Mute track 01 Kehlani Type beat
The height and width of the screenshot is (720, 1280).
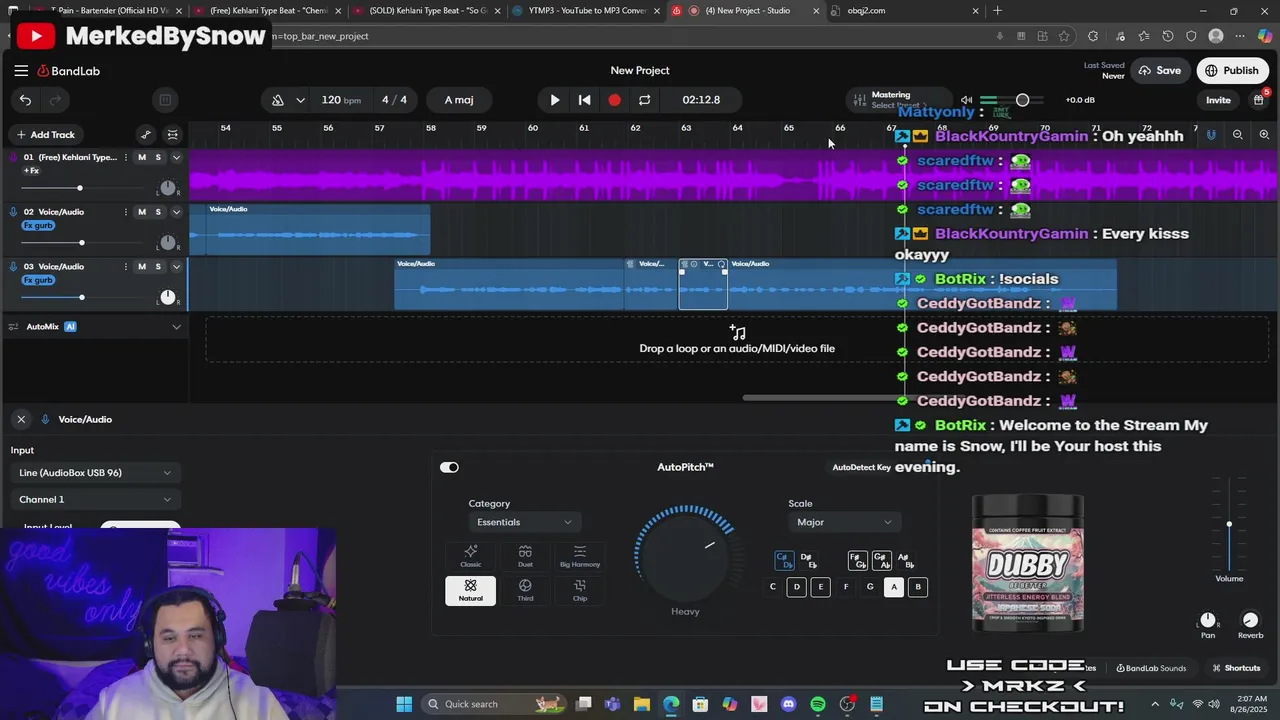pyautogui.click(x=142, y=158)
